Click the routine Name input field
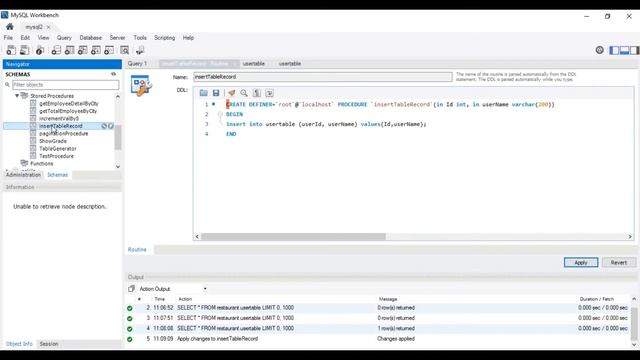The image size is (640, 360). (x=323, y=77)
